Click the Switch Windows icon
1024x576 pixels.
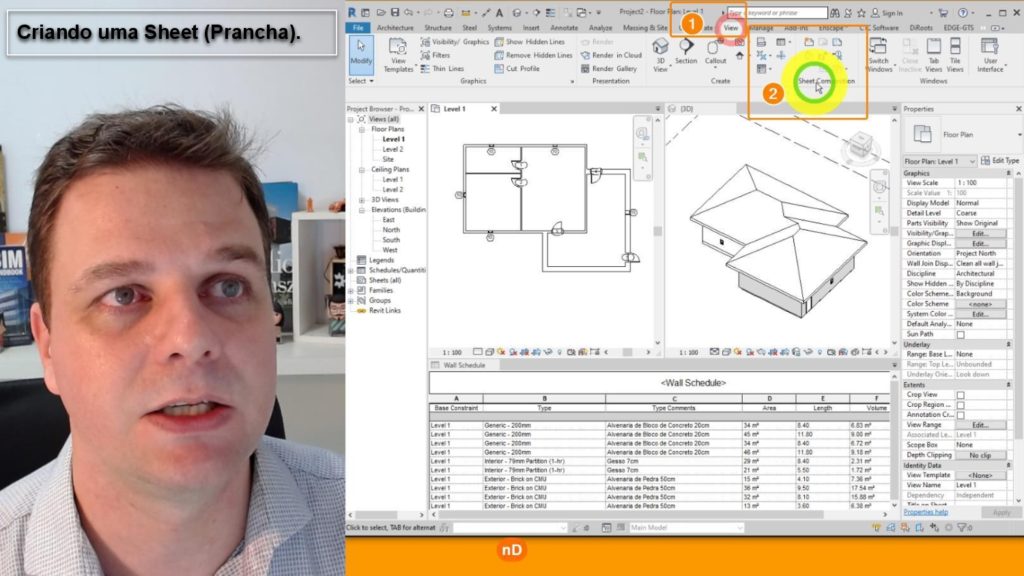(879, 56)
